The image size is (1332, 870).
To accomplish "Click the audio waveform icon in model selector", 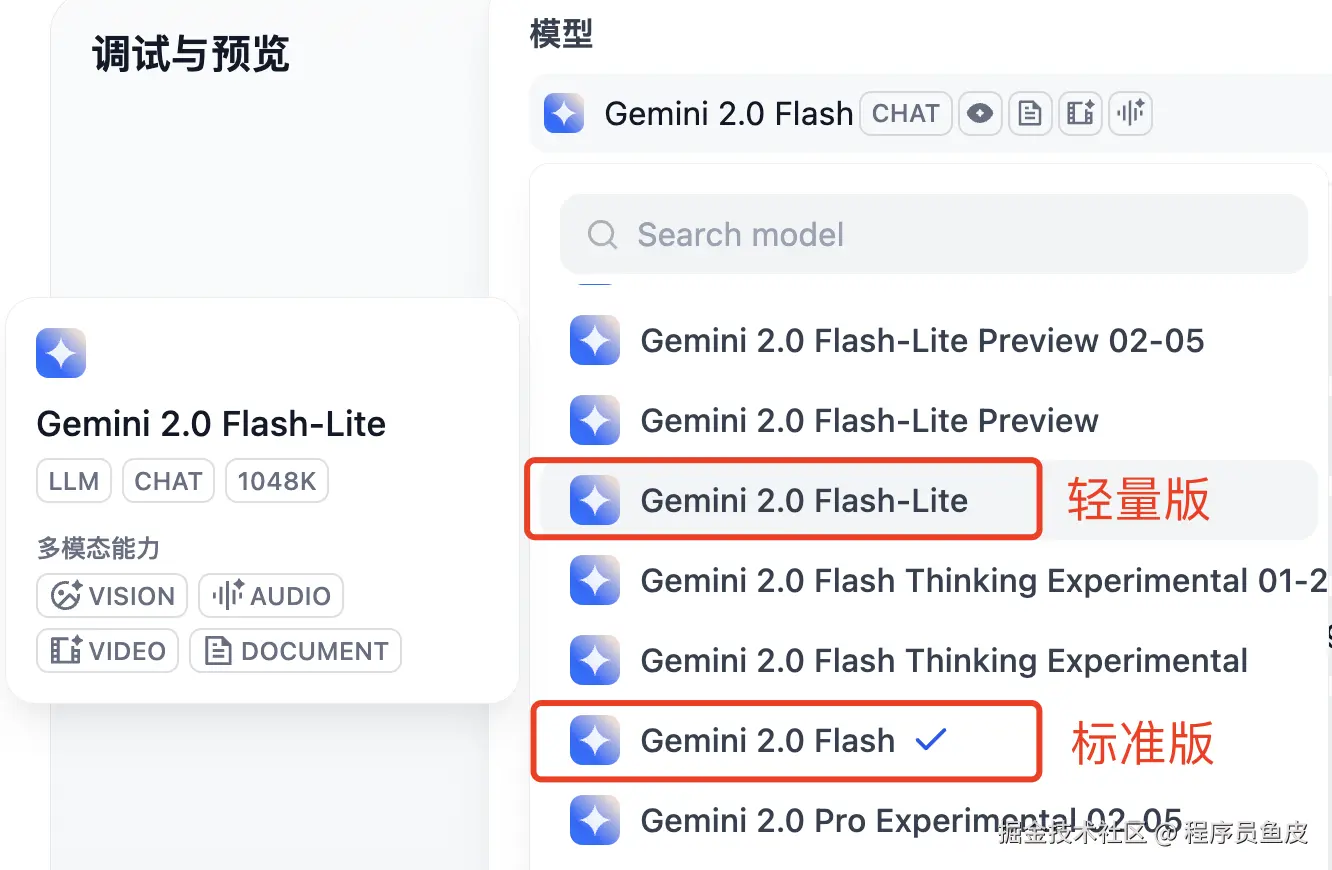I will click(x=1130, y=114).
